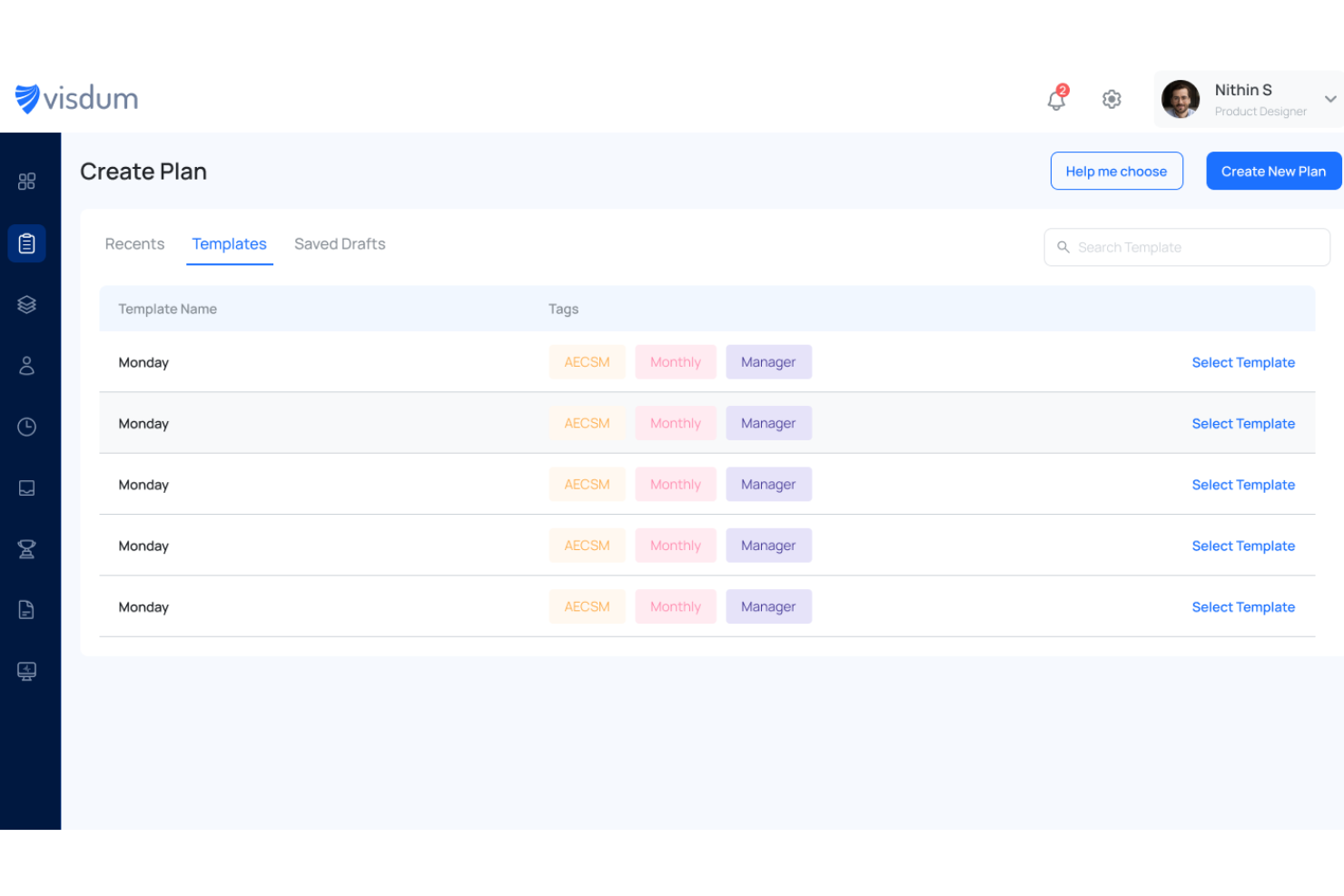This screenshot has height=896, width=1344.
Task: Open the Saved Drafts tab
Action: point(340,243)
